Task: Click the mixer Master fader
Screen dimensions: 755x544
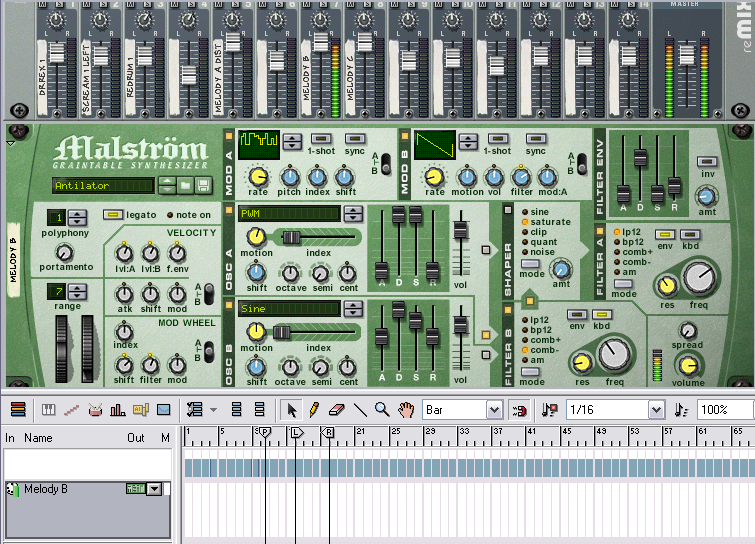Action: tap(687, 53)
